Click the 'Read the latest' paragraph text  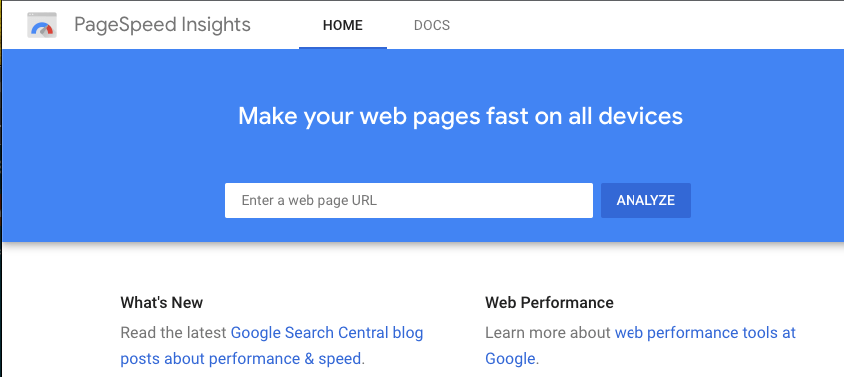click(173, 333)
